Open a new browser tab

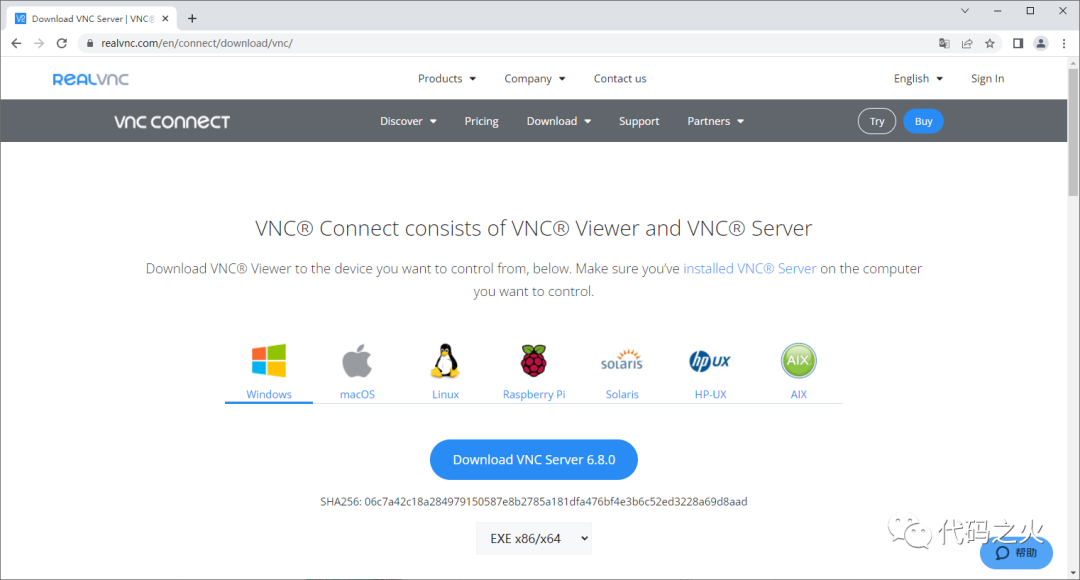(x=192, y=19)
